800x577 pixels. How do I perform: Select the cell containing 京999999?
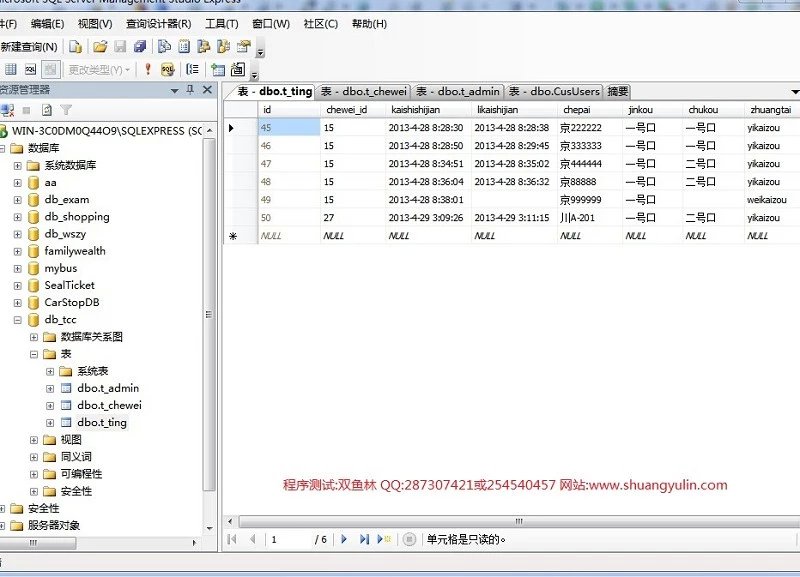tap(590, 200)
